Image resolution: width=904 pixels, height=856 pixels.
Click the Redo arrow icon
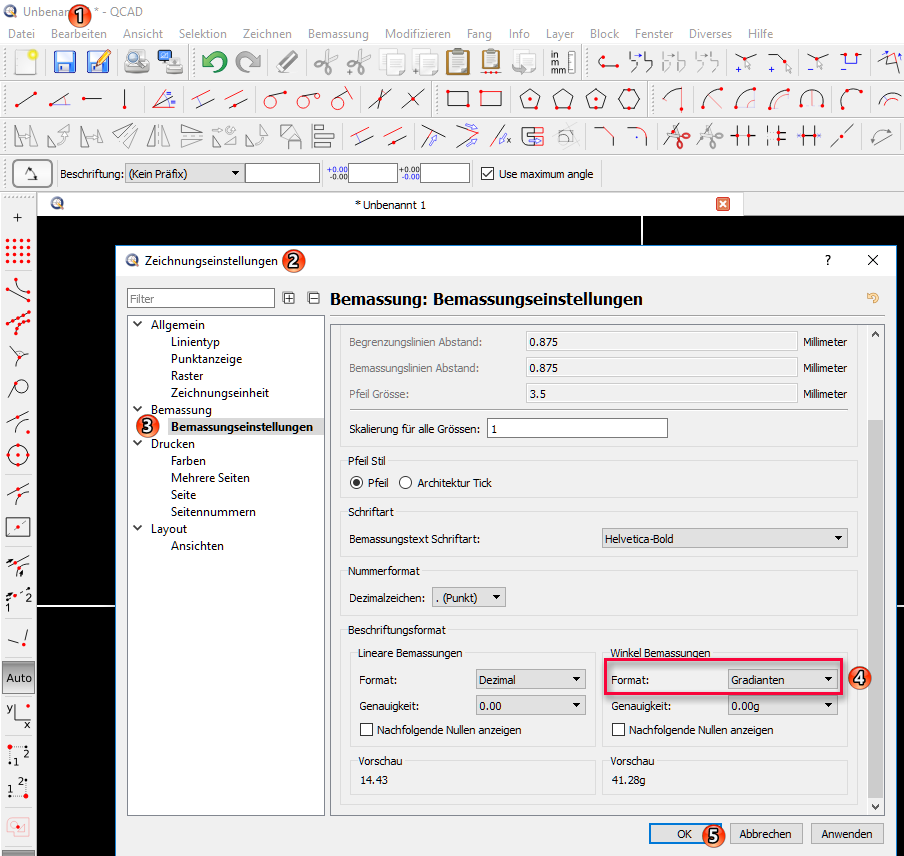[247, 63]
